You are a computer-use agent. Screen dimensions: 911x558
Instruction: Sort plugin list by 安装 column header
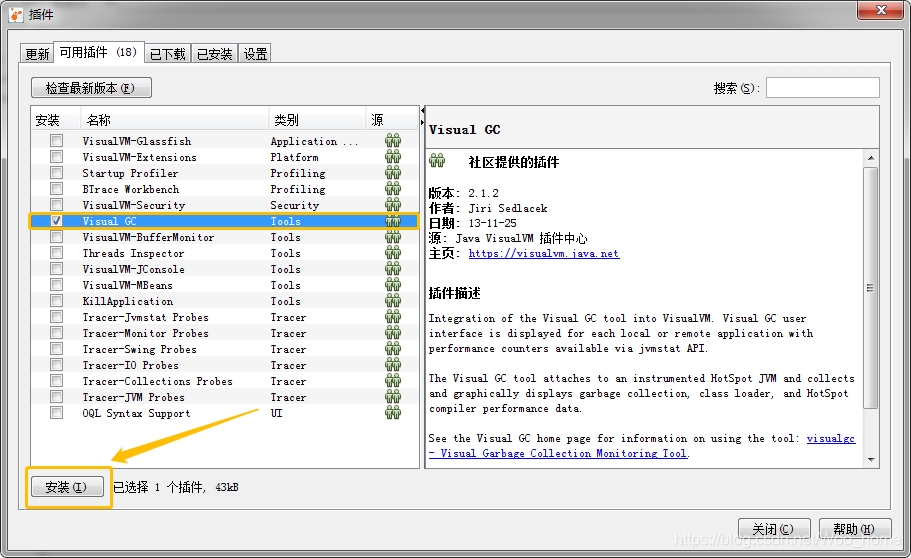click(x=56, y=120)
